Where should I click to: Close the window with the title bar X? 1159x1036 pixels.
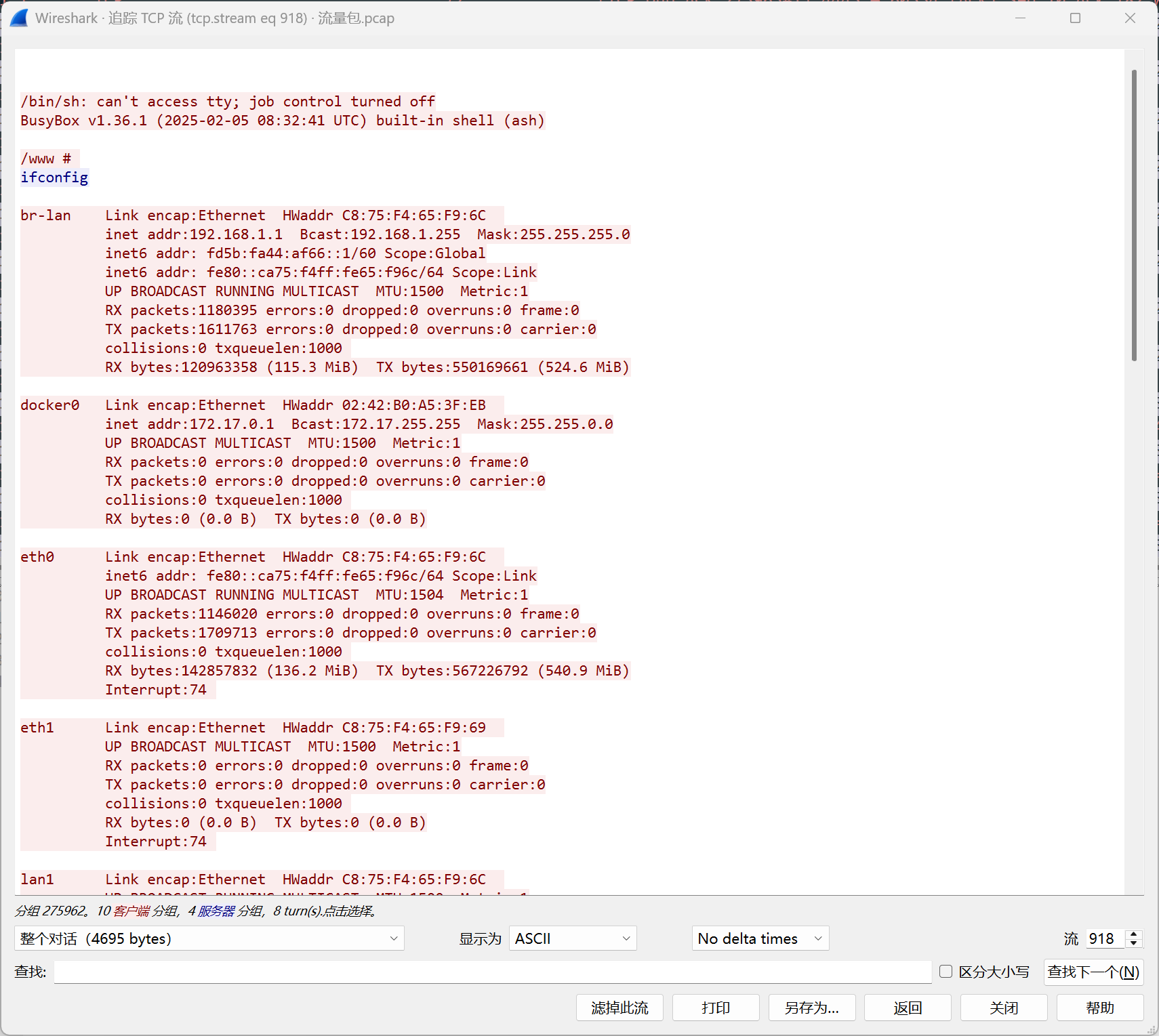[1130, 18]
